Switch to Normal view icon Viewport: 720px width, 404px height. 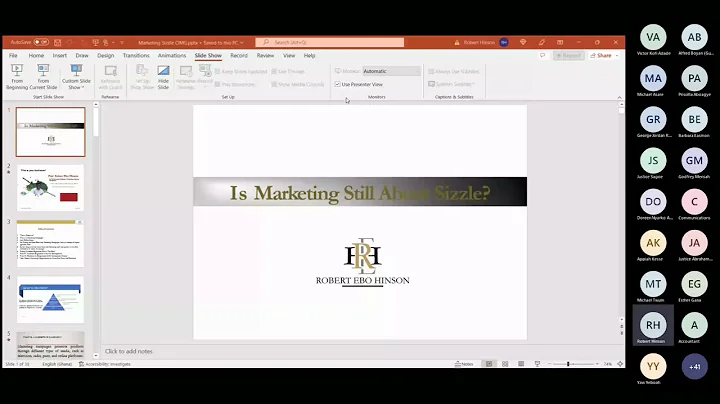489,364
